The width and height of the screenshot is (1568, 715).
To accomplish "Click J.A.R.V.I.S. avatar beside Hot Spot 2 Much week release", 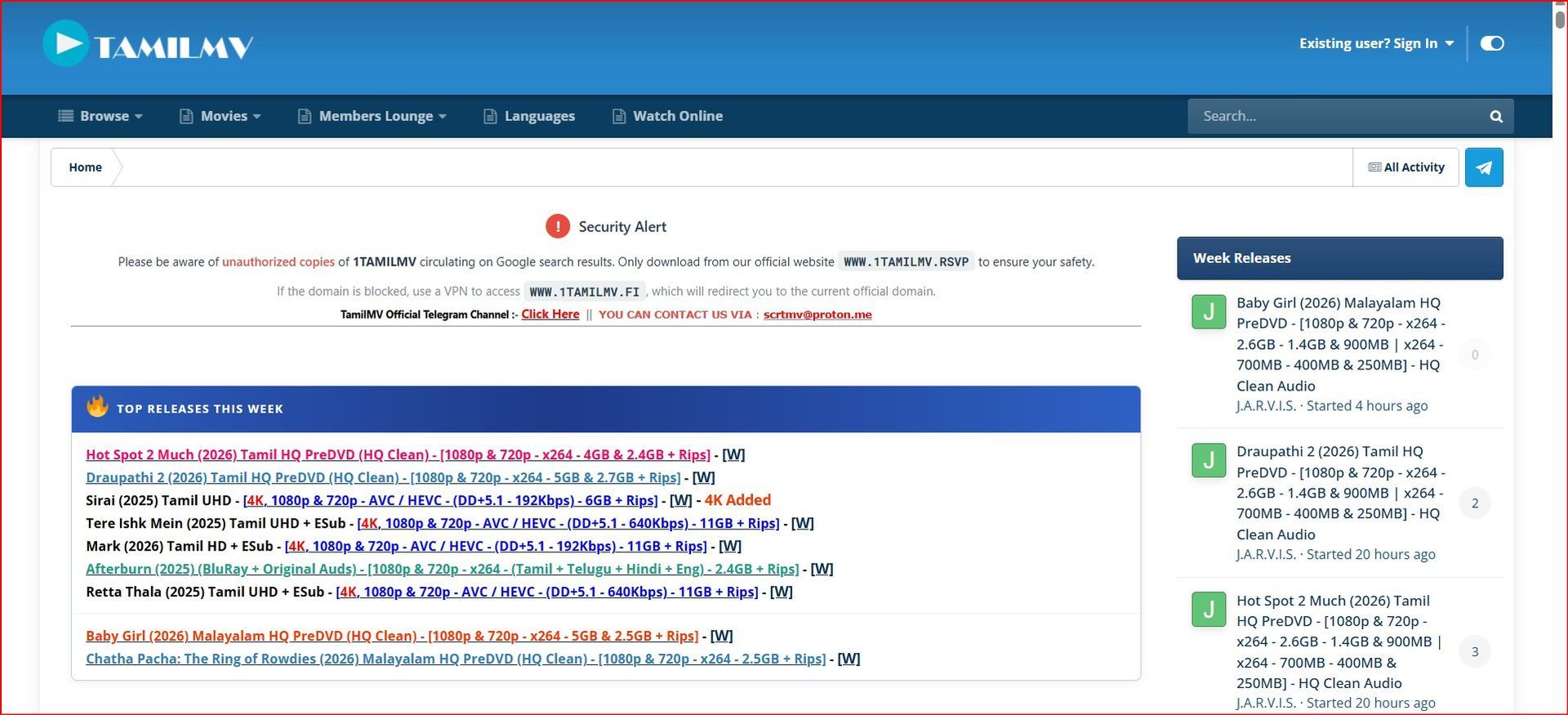I will click(1209, 609).
